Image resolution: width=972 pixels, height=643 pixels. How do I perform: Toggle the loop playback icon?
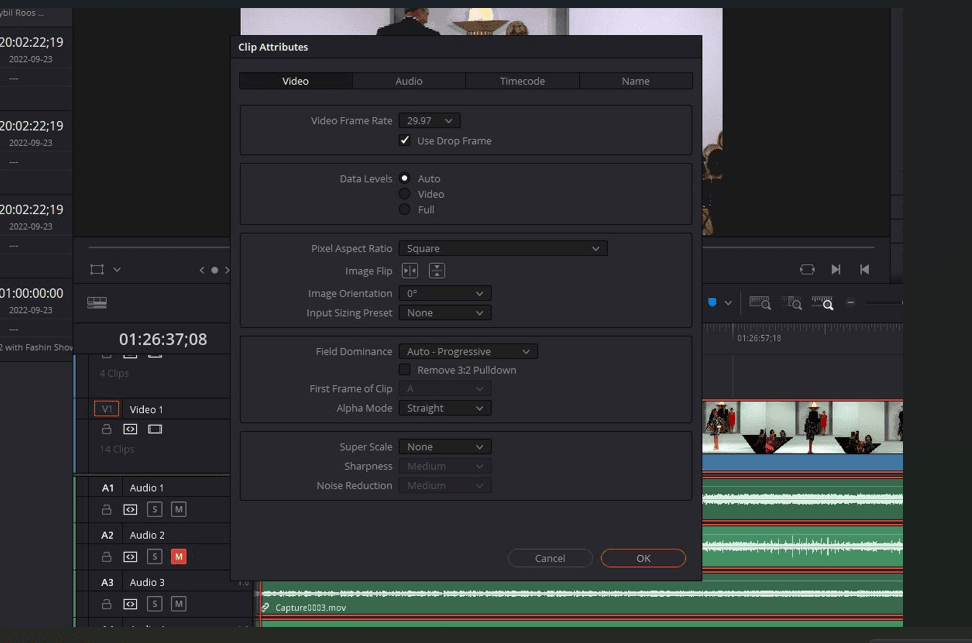(x=807, y=269)
